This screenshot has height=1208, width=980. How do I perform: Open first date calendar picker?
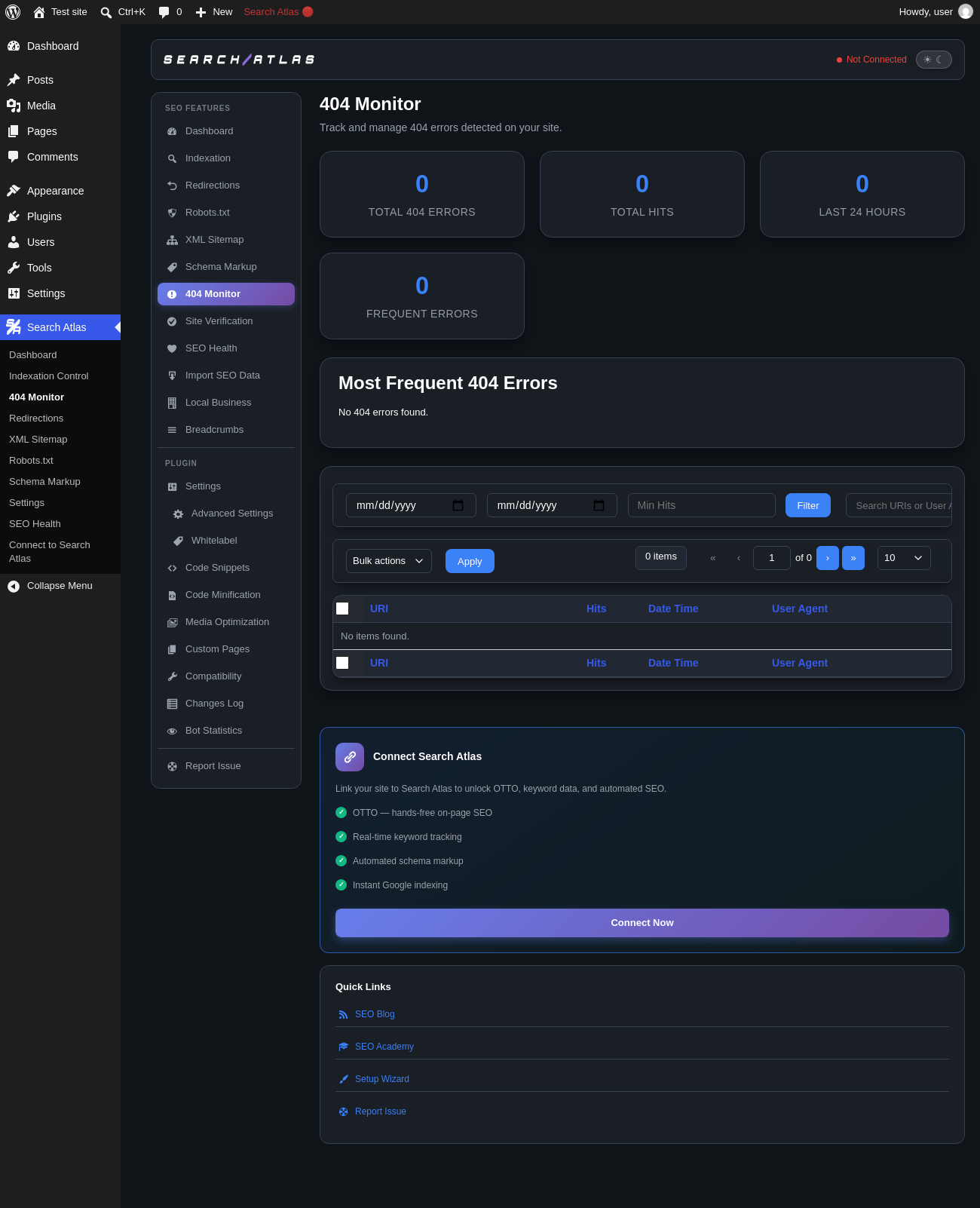458,505
